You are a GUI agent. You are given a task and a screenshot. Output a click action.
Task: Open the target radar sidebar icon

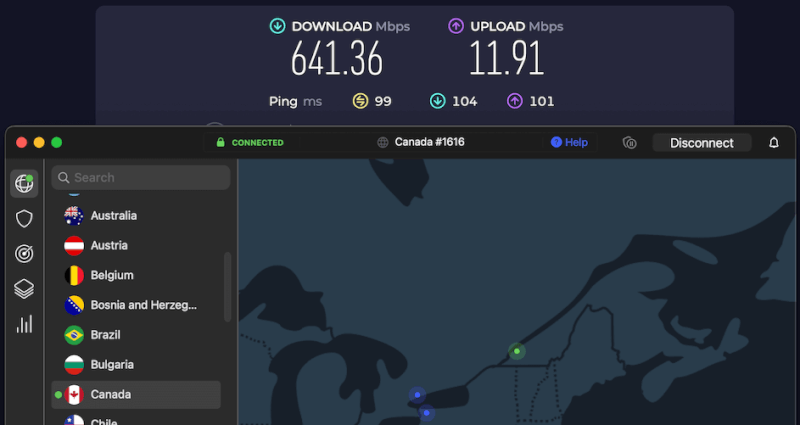coord(24,254)
